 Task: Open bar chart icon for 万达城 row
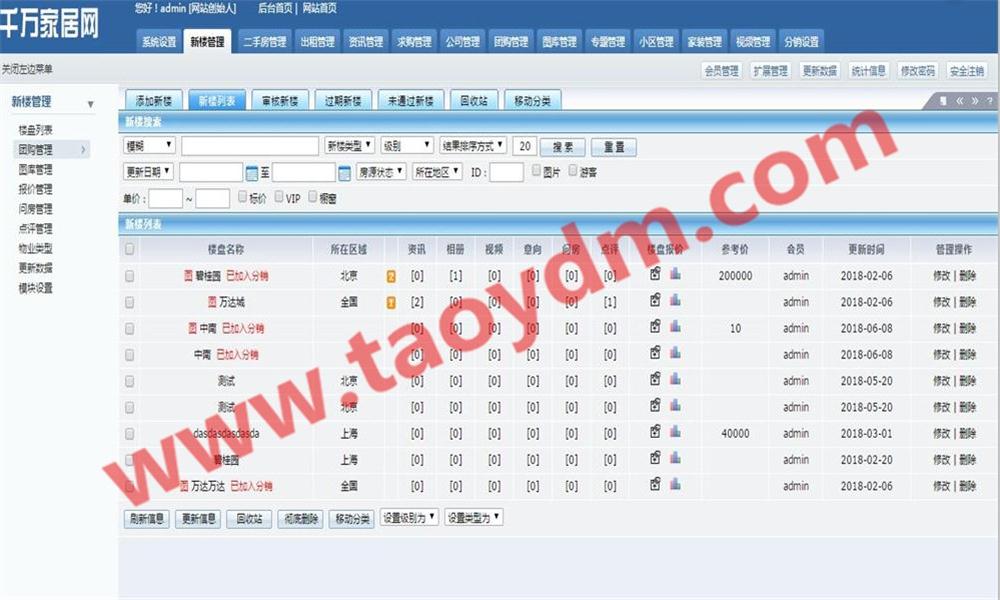(675, 300)
